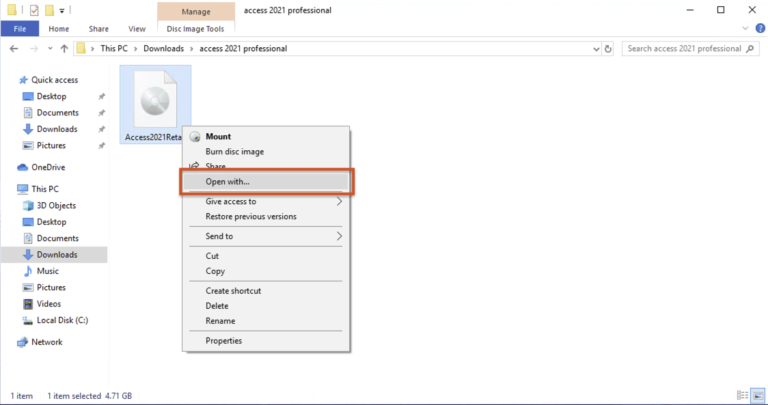Select the Manage contextual tab

point(196,11)
